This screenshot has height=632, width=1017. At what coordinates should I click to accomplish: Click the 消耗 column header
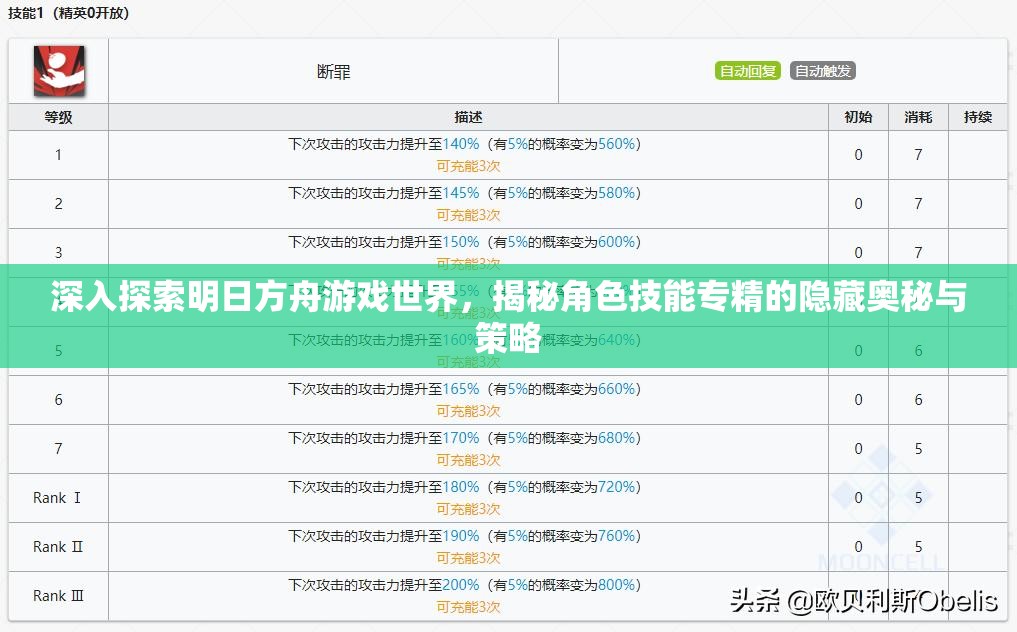pyautogui.click(x=917, y=117)
